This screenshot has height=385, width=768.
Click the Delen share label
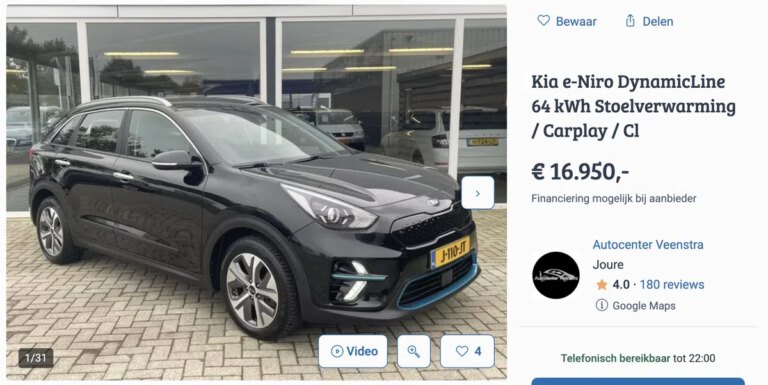(658, 21)
